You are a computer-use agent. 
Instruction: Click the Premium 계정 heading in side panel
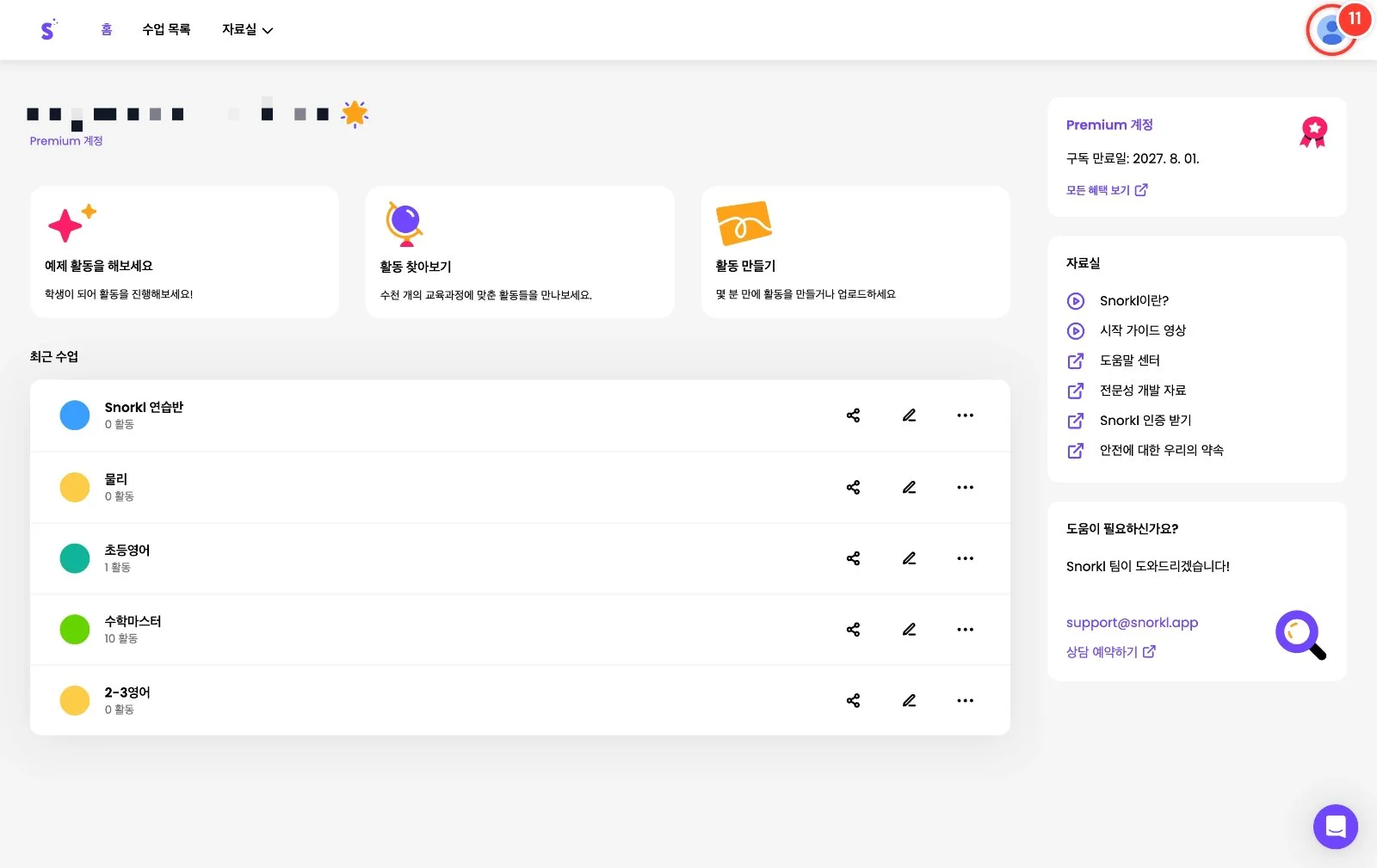pos(1109,125)
